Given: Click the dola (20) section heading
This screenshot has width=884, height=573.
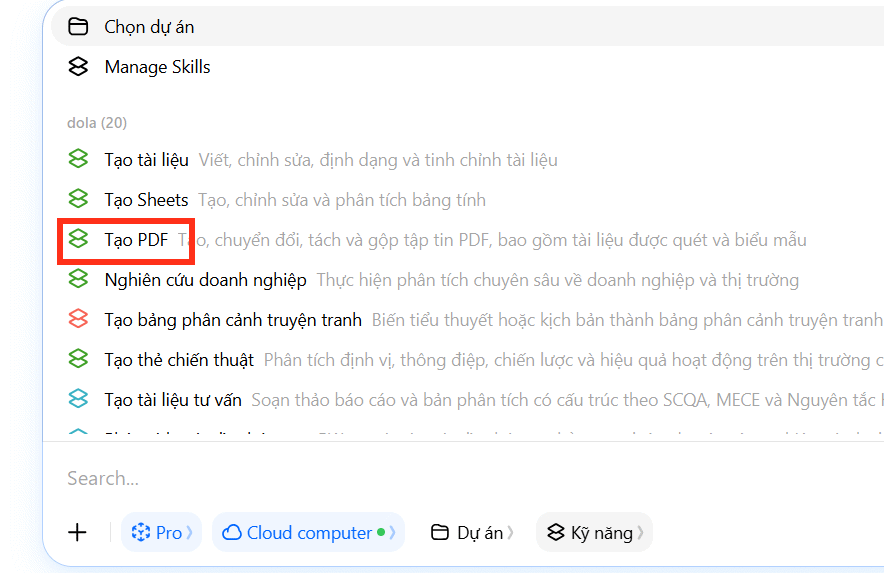Looking at the screenshot, I should [x=97, y=122].
